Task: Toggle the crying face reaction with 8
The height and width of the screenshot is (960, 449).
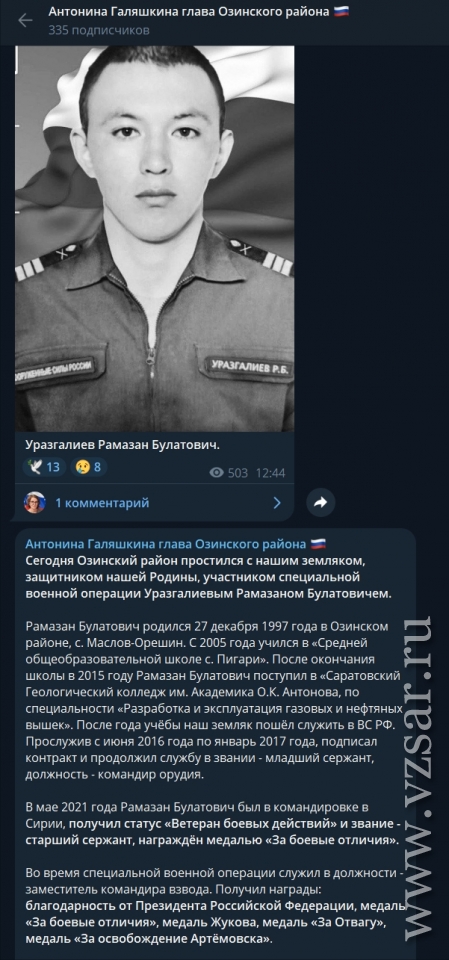Action: tap(89, 468)
